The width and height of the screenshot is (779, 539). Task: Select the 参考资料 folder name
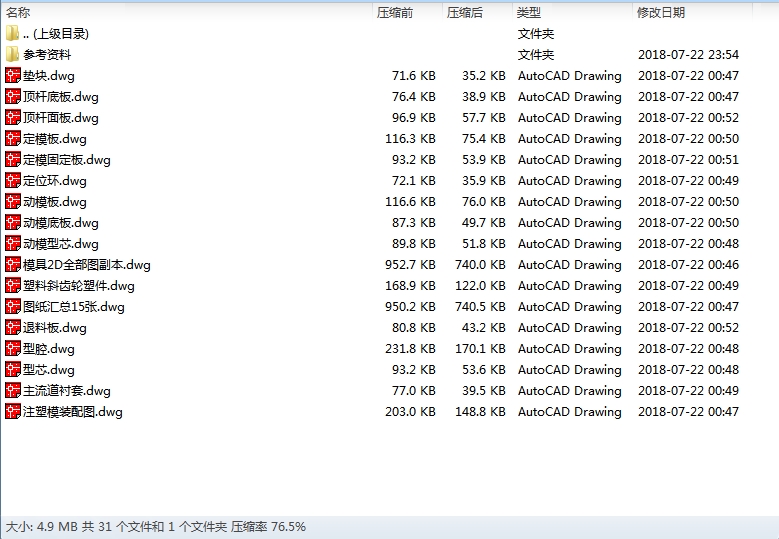[x=47, y=54]
